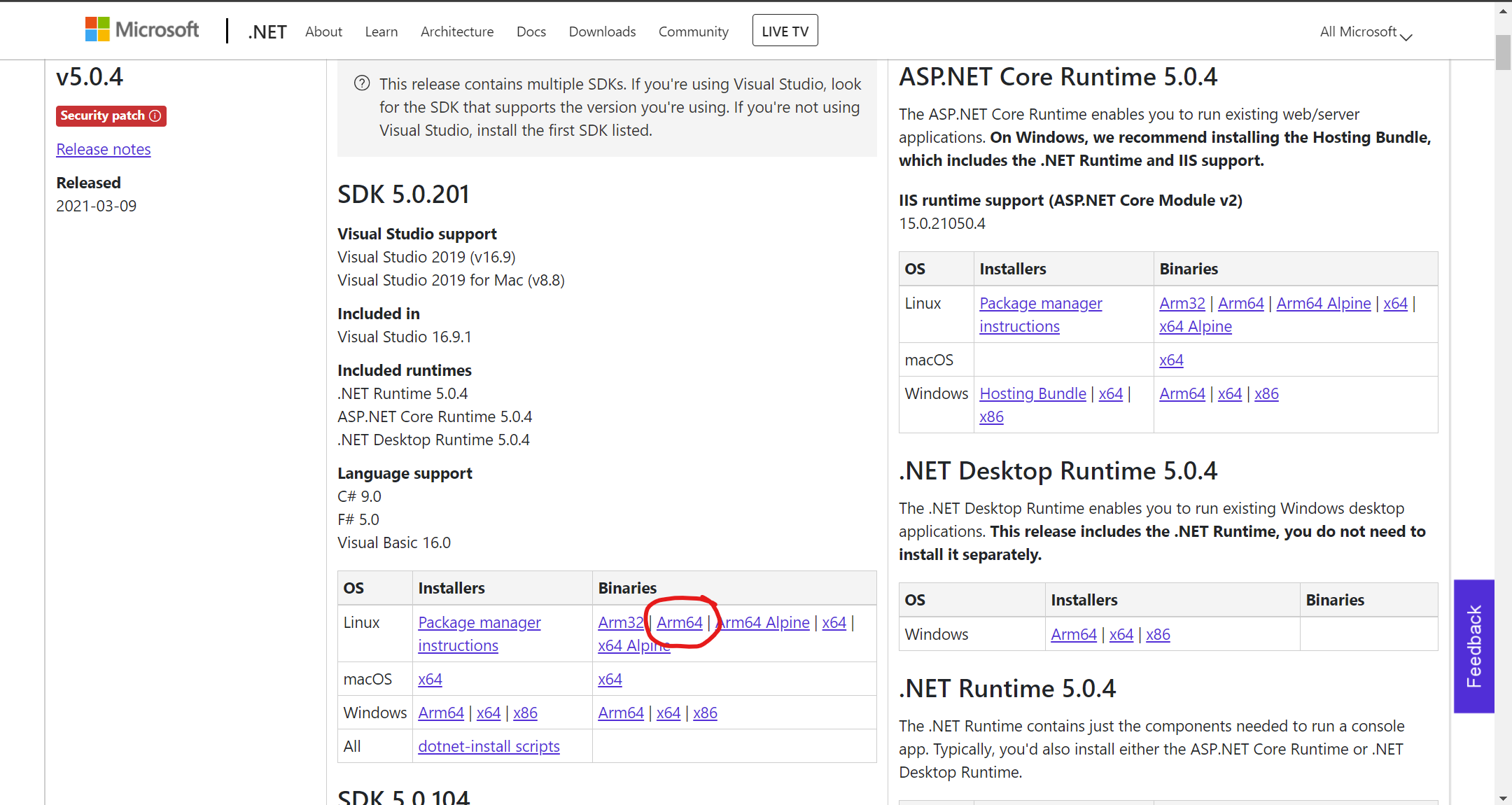Open the Docs menu item
Viewport: 1512px width, 805px height.
coord(531,31)
